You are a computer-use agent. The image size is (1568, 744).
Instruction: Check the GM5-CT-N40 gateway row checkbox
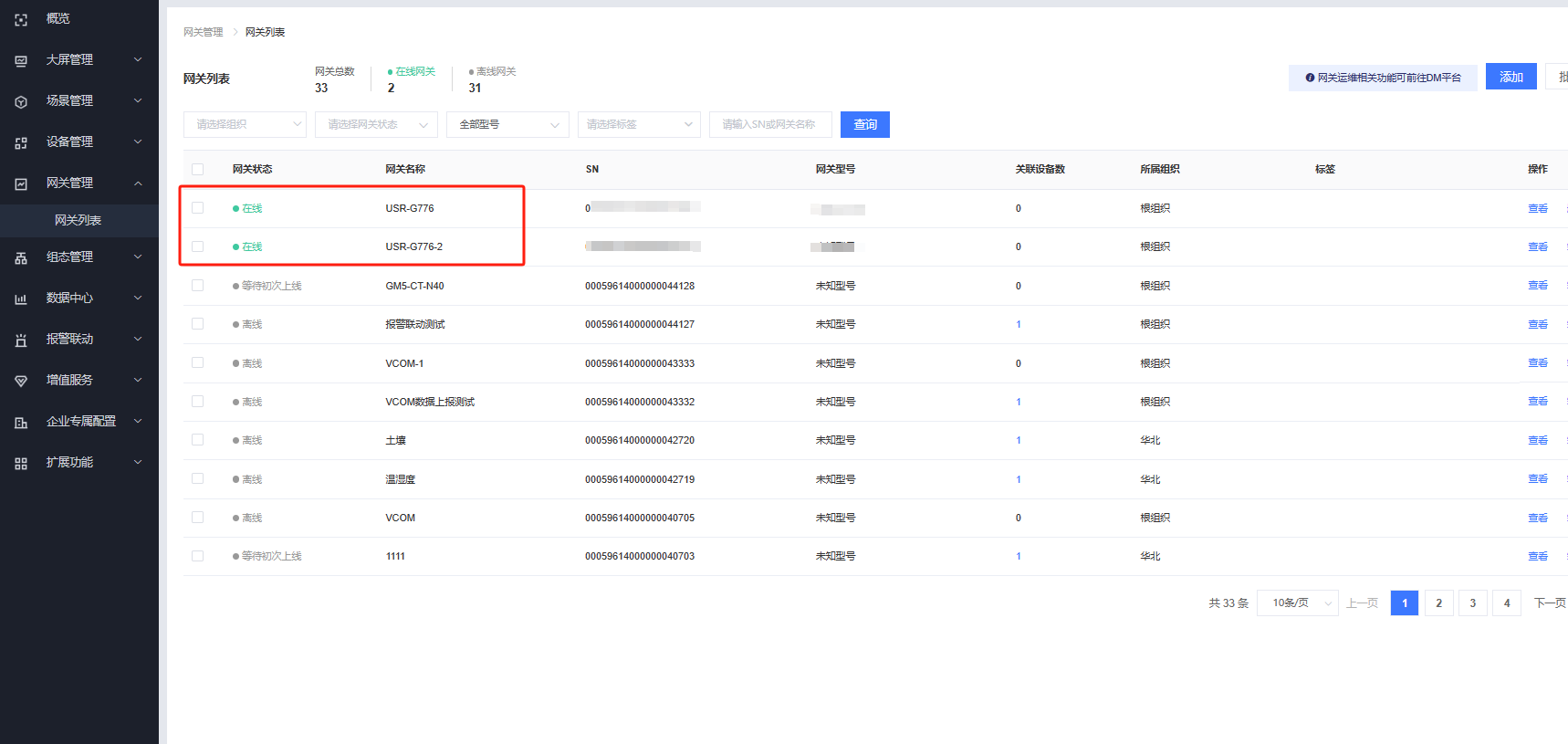pyautogui.click(x=197, y=286)
